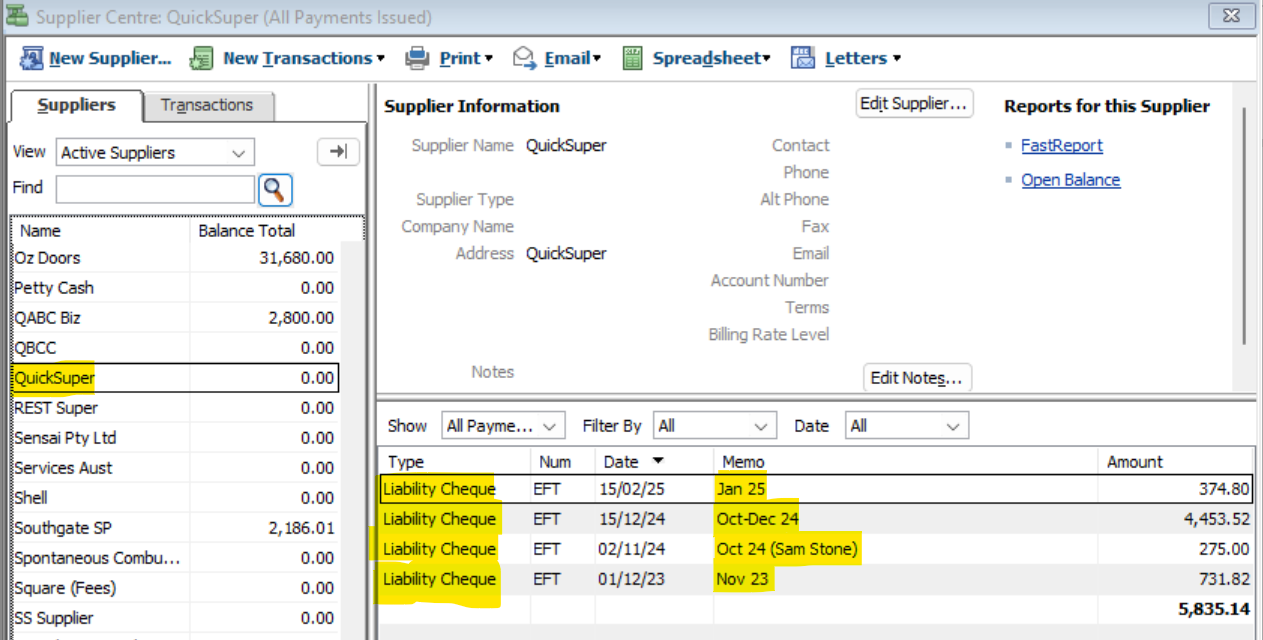The height and width of the screenshot is (640, 1263).
Task: Click the Print printer icon
Action: [417, 58]
